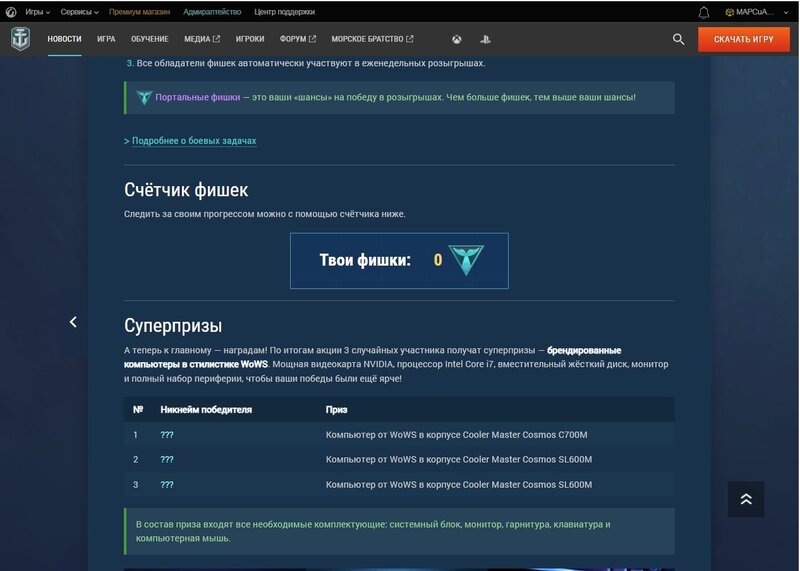Click the token count value 0
Image resolution: width=800 pixels, height=571 pixels.
(438, 260)
